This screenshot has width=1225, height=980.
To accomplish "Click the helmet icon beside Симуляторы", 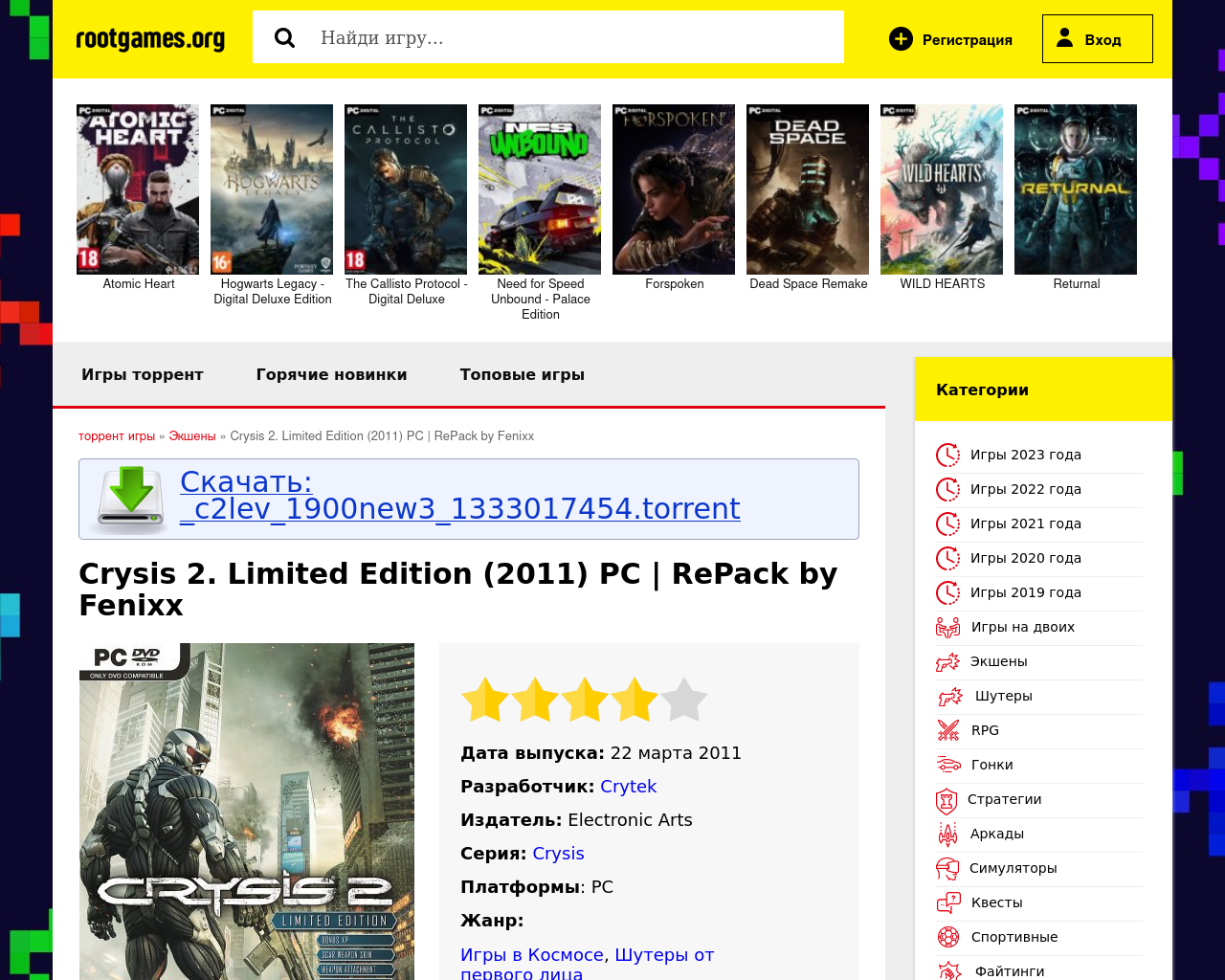I will [947, 868].
